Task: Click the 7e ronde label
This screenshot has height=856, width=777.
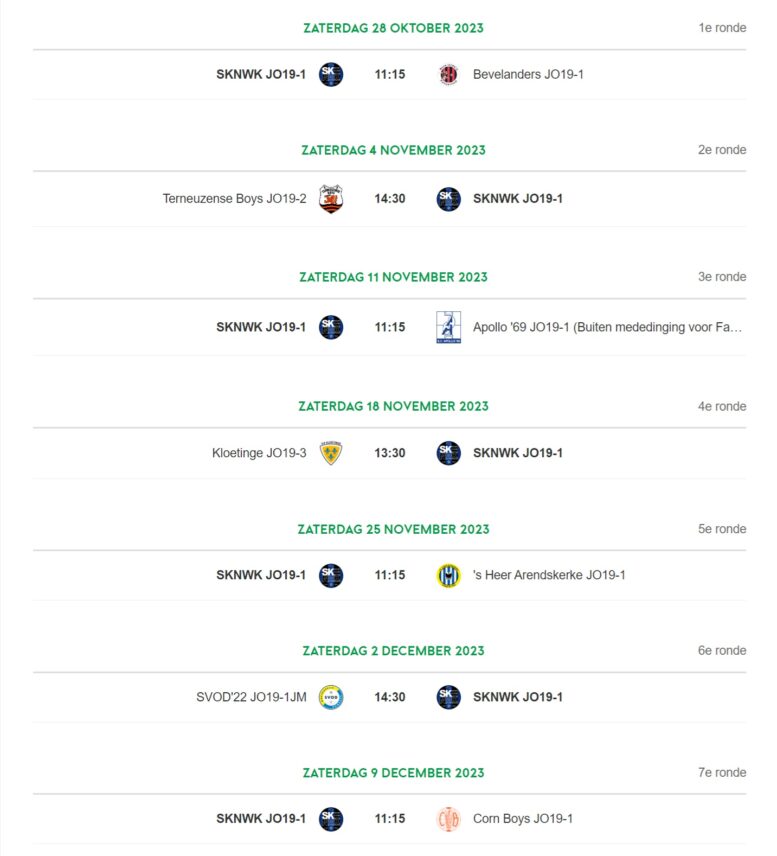Action: pos(722,772)
